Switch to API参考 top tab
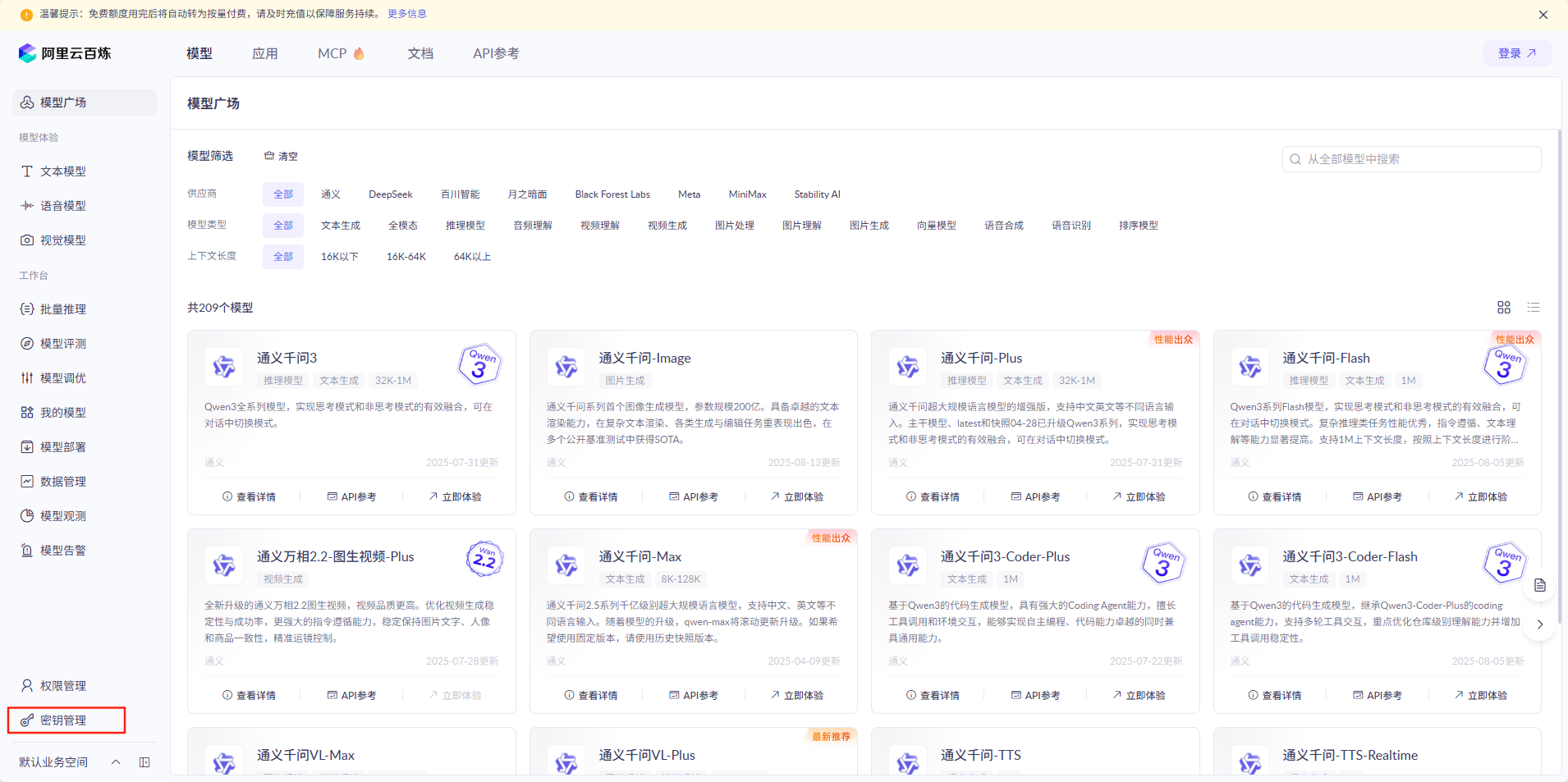Image resolution: width=1568 pixels, height=782 pixels. tap(496, 53)
